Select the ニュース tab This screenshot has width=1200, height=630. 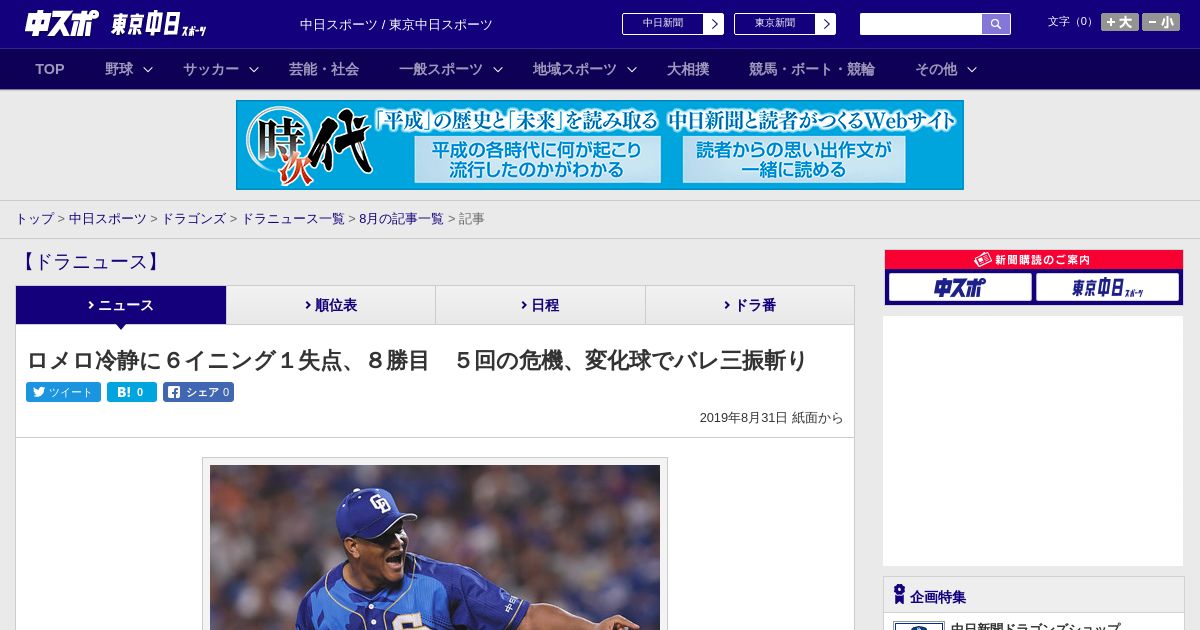pos(121,305)
